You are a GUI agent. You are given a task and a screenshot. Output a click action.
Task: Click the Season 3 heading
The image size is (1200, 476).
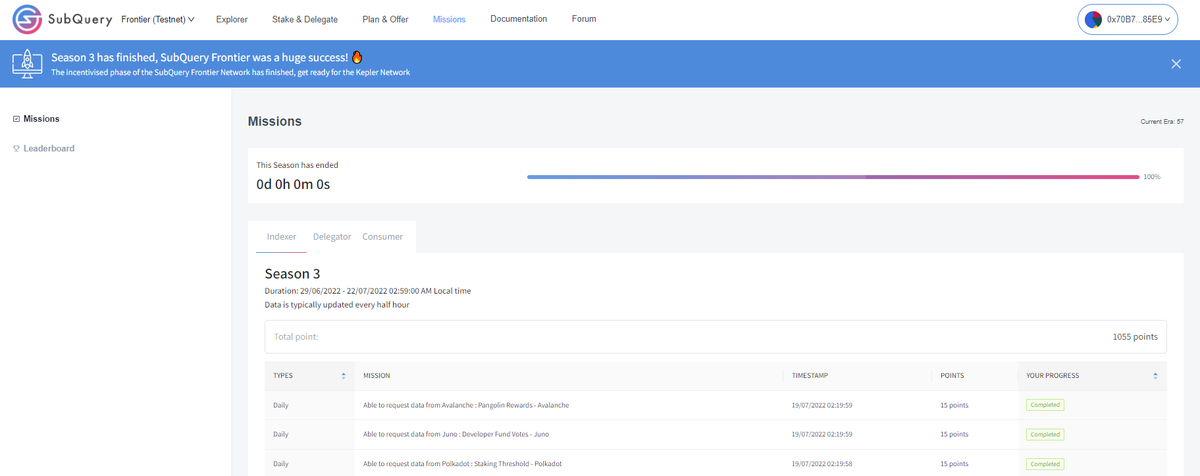tap(292, 274)
